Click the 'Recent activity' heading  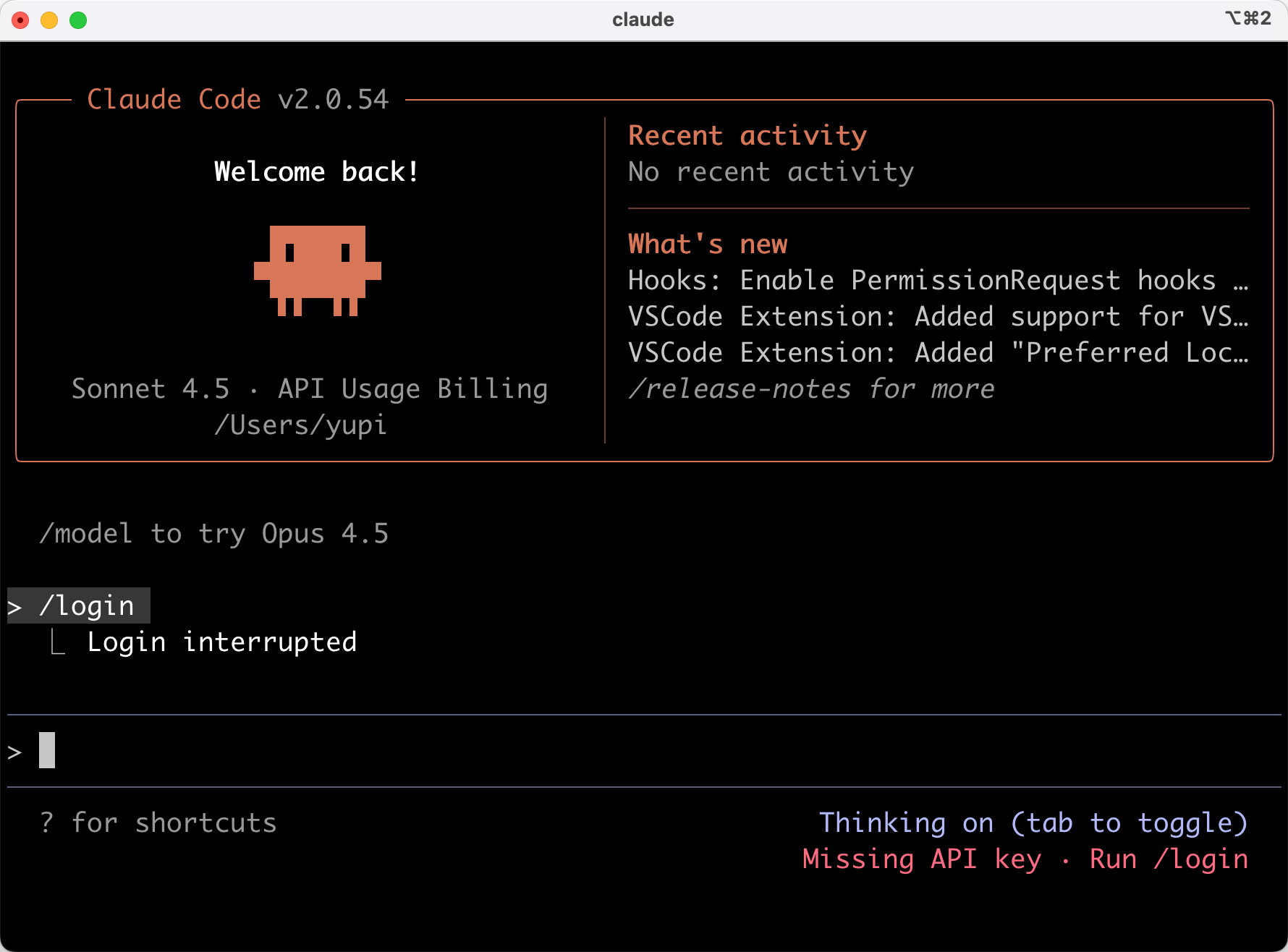(747, 136)
